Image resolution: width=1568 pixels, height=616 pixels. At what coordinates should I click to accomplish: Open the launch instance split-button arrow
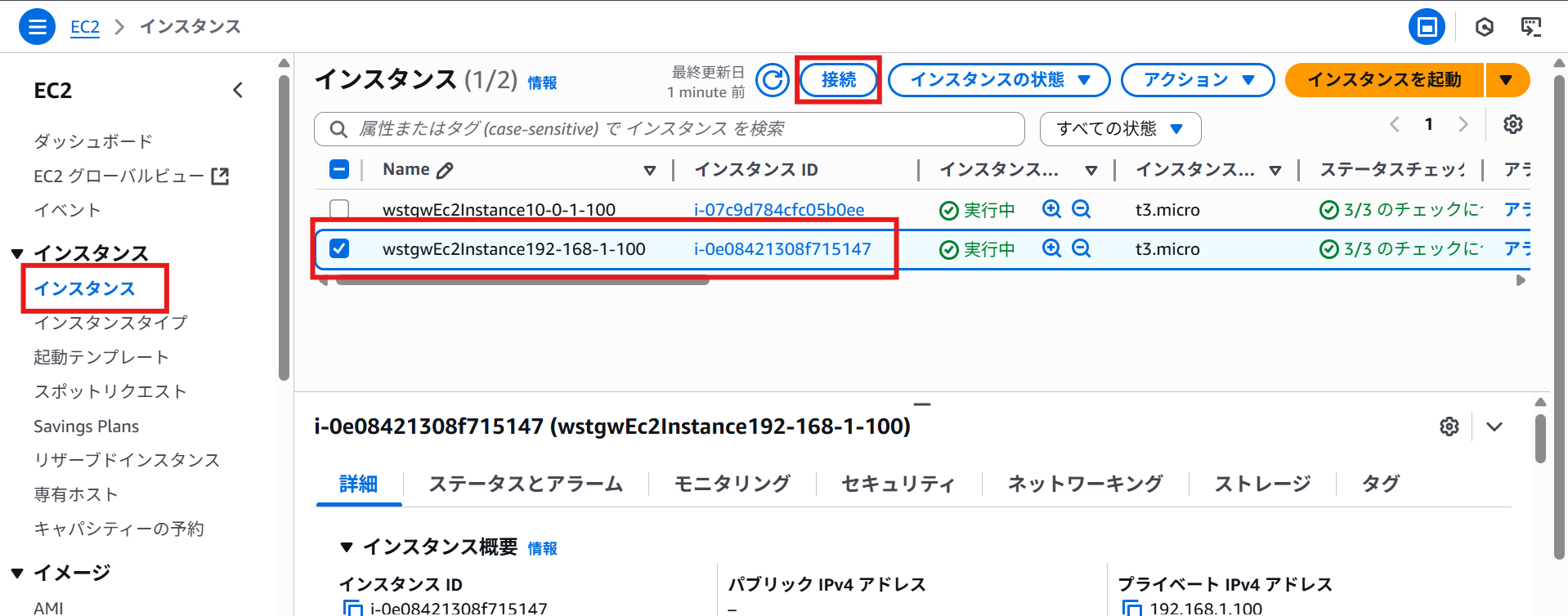(1507, 80)
